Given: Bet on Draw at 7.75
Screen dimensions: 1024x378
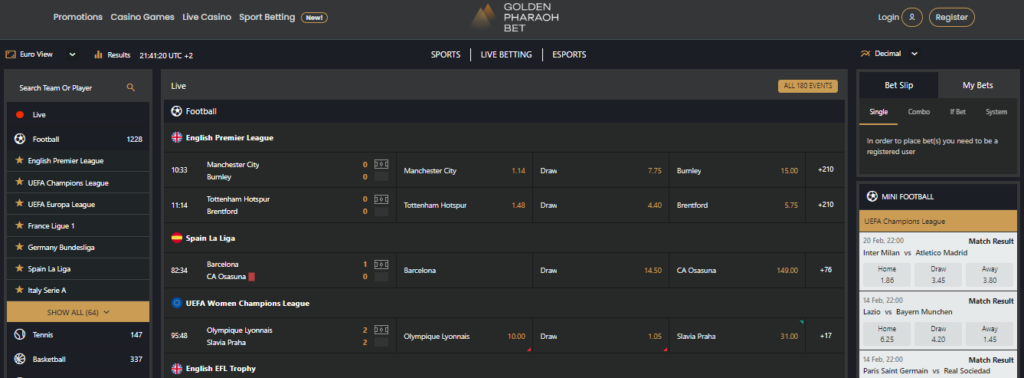Looking at the screenshot, I should [601, 171].
